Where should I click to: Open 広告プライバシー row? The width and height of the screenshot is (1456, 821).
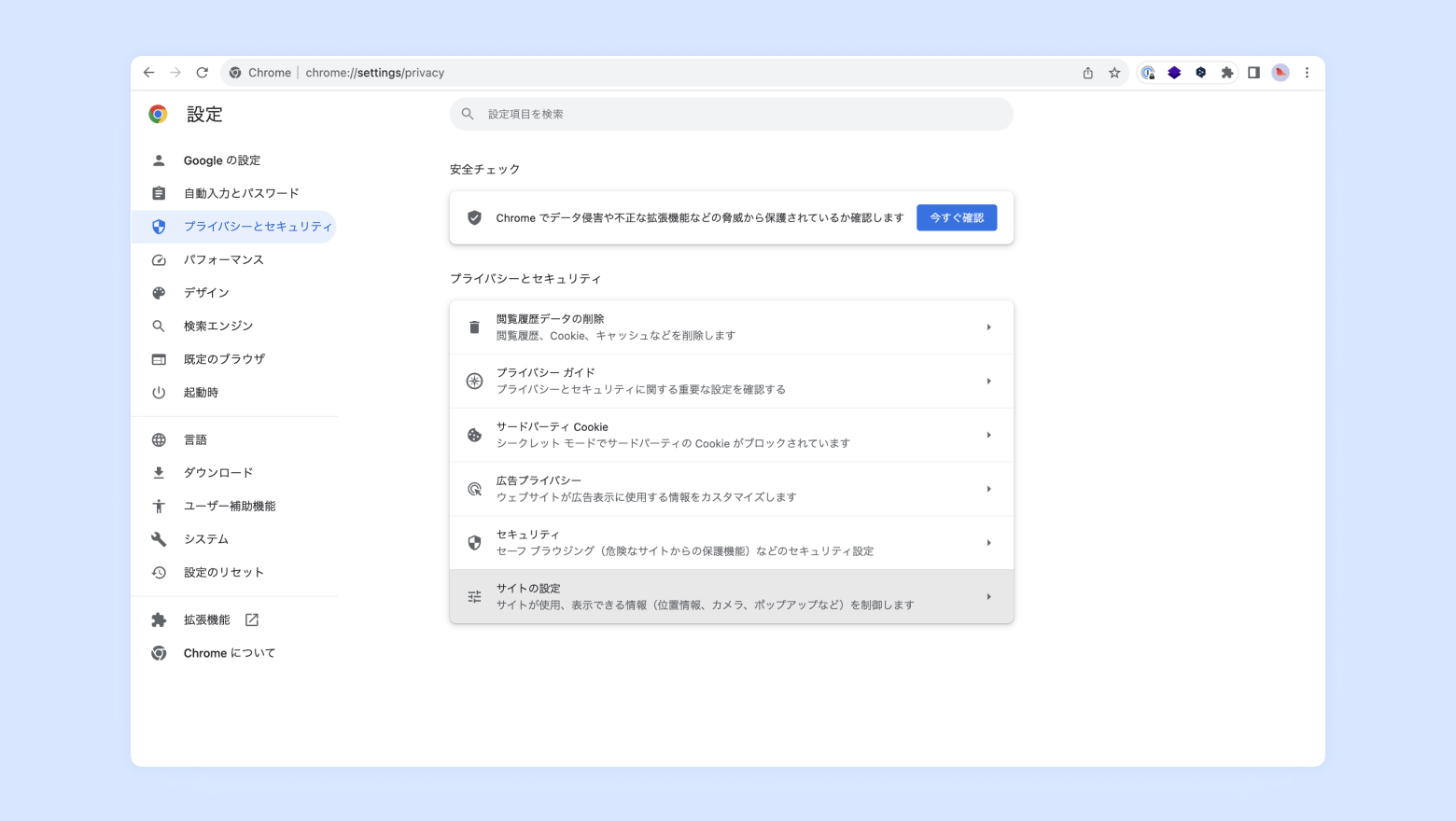732,489
